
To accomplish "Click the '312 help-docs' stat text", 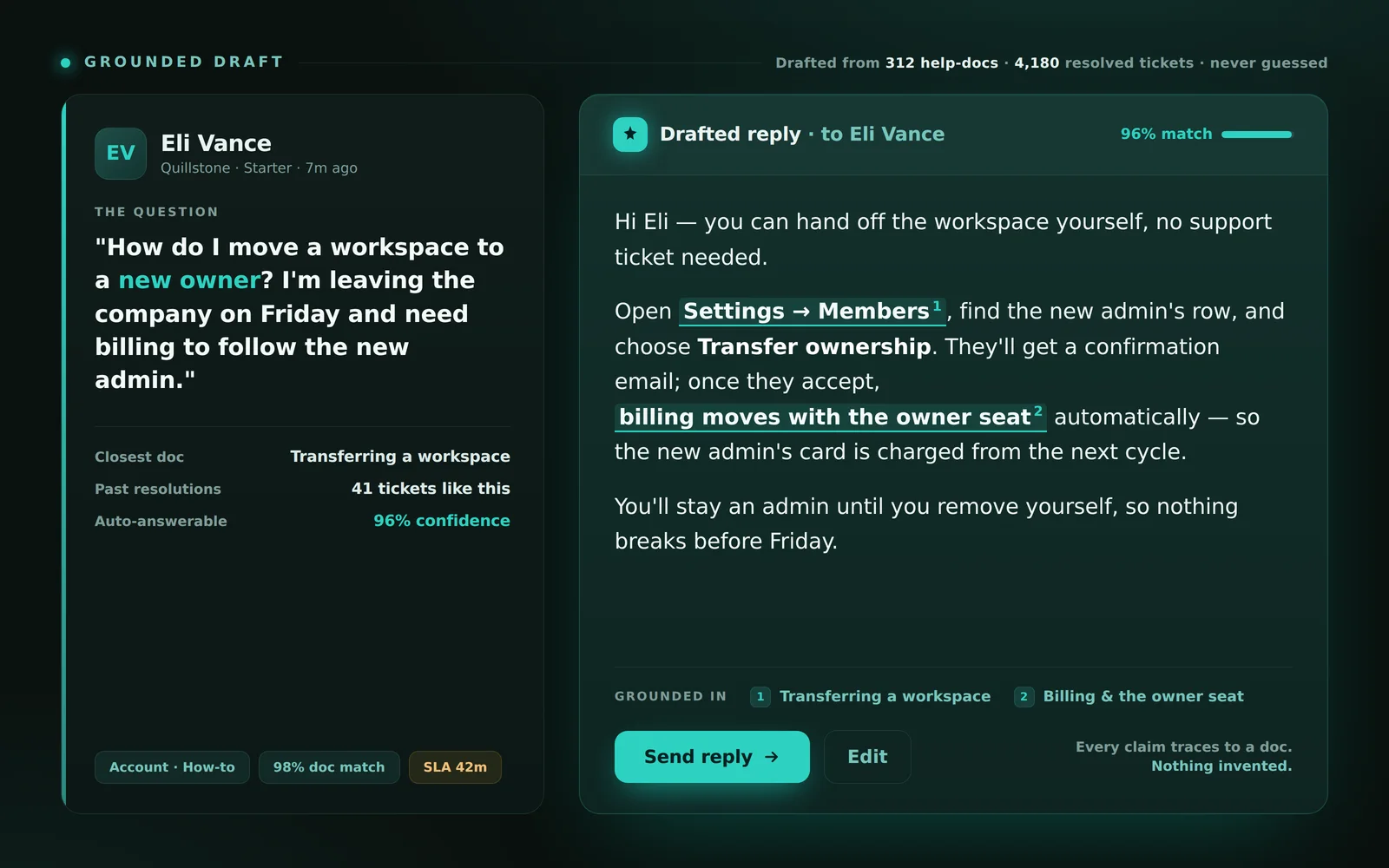I will point(942,62).
